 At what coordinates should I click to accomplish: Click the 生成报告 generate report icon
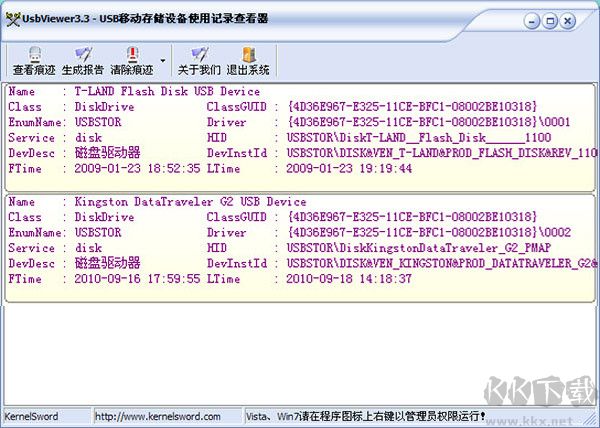tap(83, 61)
